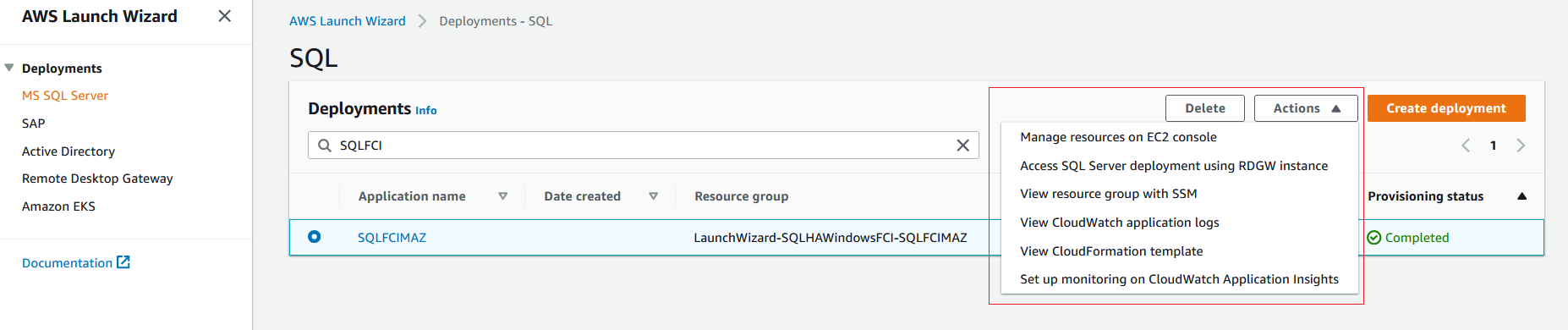Screen dimensions: 1568x330
Task: Focus the deployments search field containing SQLFCI
Action: (643, 146)
